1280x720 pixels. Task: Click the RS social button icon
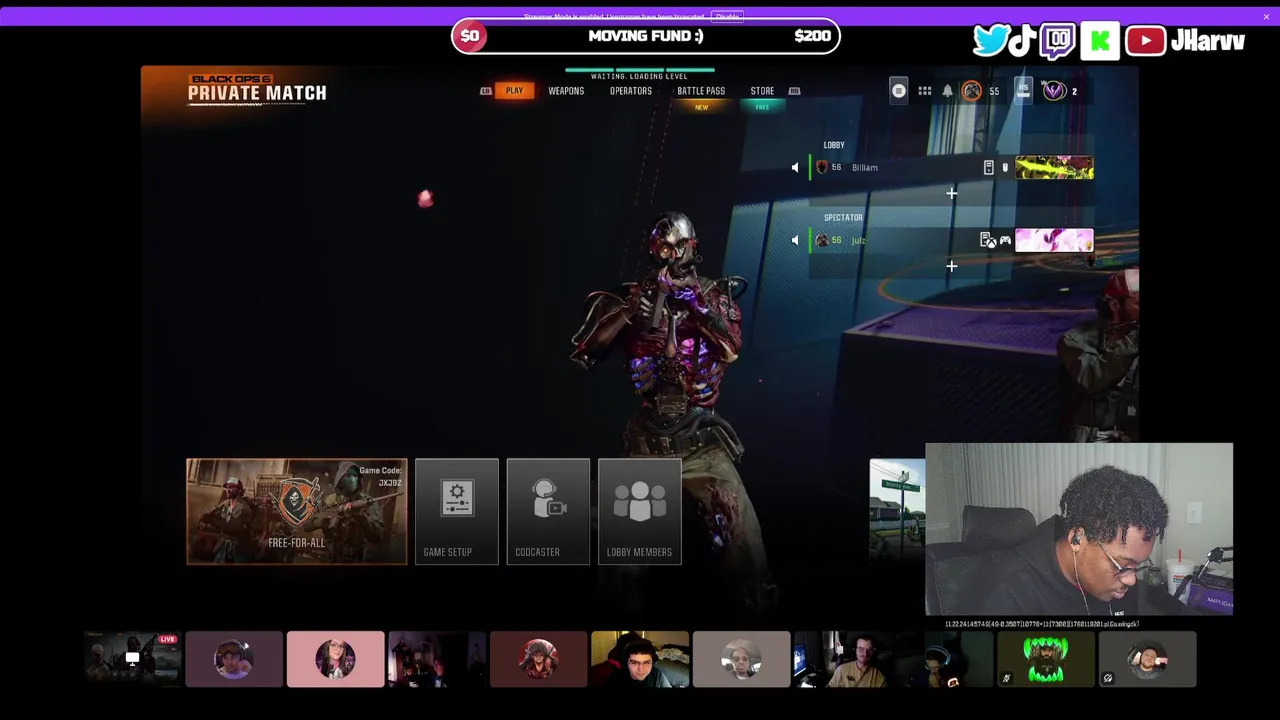[1023, 90]
